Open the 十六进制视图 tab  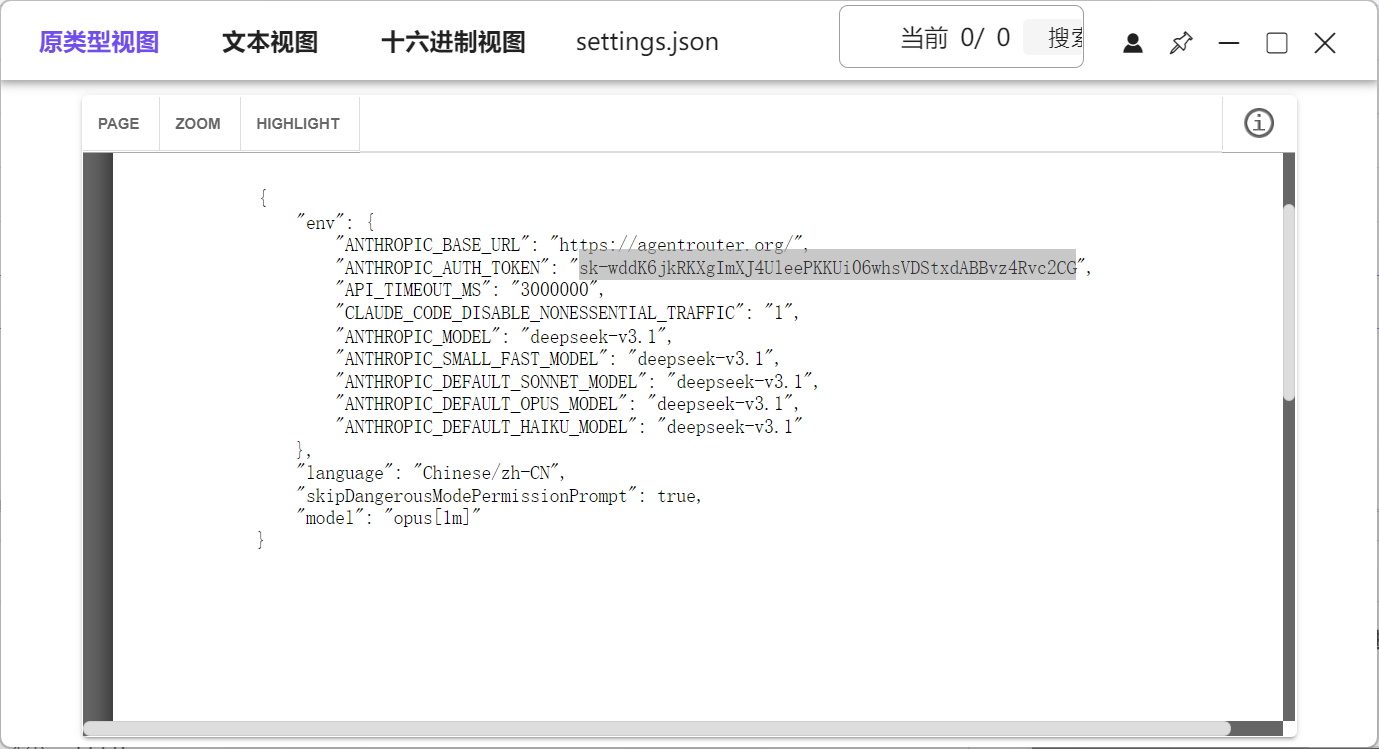pos(453,42)
